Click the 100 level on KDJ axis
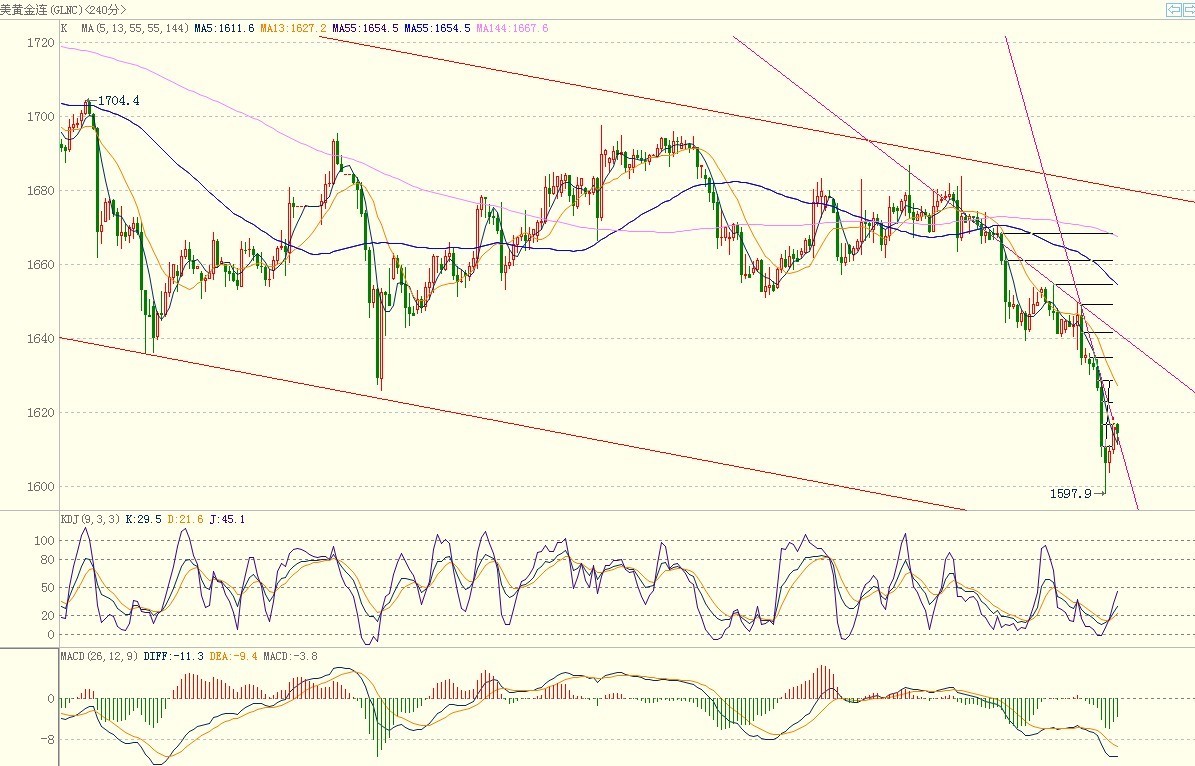This screenshot has width=1195, height=766. (x=45, y=540)
